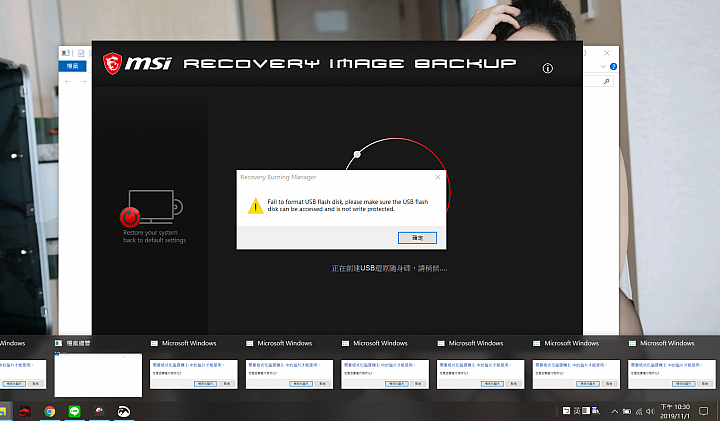
Task: Switch input language with 英 indicator
Action: click(x=577, y=411)
